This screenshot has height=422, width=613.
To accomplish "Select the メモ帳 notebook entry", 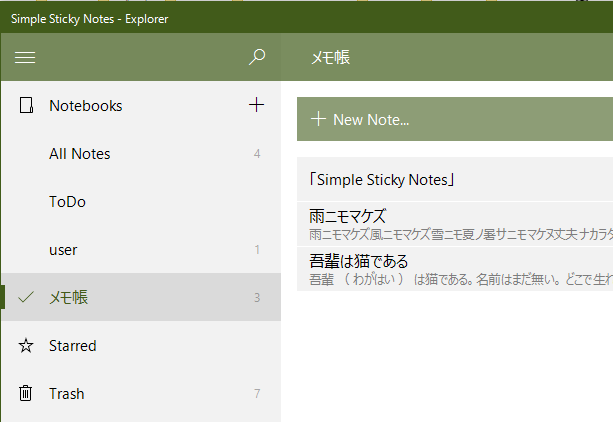I will [141, 297].
